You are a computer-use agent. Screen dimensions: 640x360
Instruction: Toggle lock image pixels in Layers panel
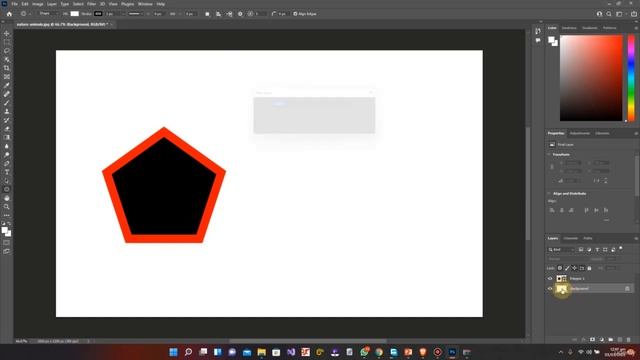(x=567, y=268)
